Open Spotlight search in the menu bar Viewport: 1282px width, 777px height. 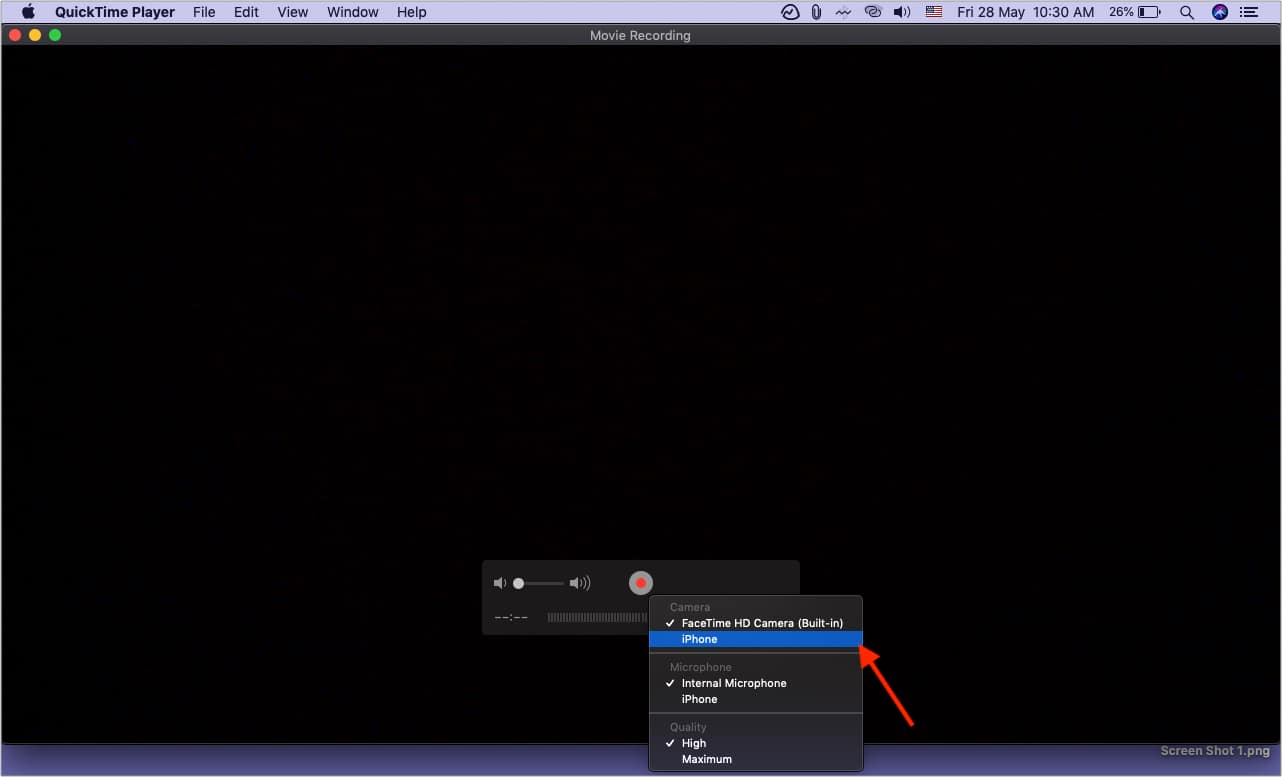point(1187,12)
